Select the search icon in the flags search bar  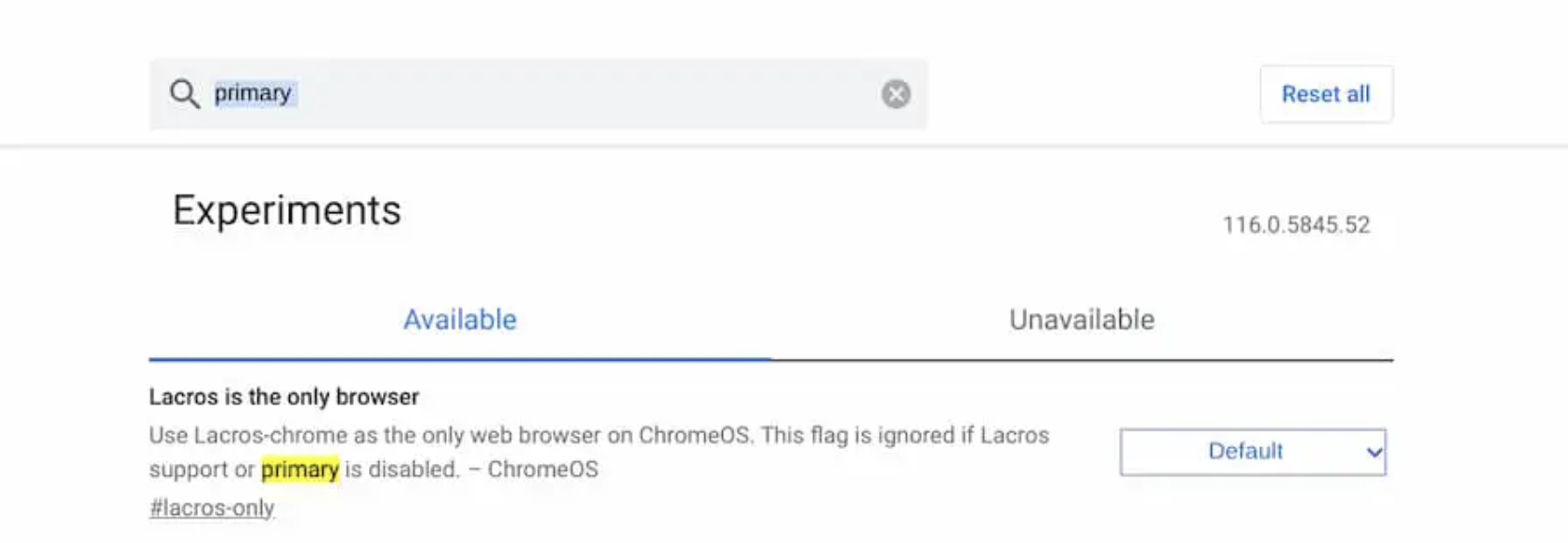tap(184, 93)
